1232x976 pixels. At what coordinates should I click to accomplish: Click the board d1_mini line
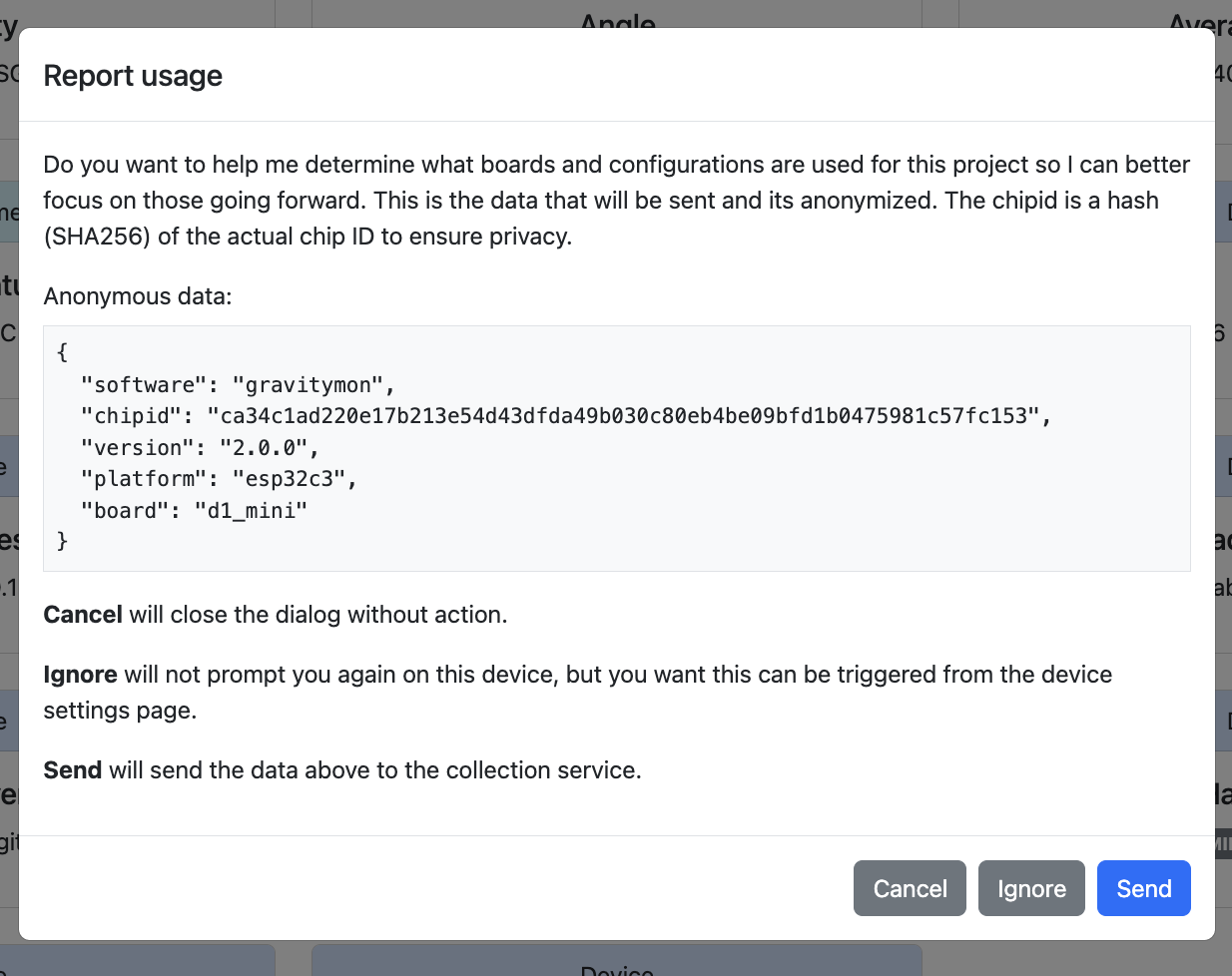click(x=194, y=511)
